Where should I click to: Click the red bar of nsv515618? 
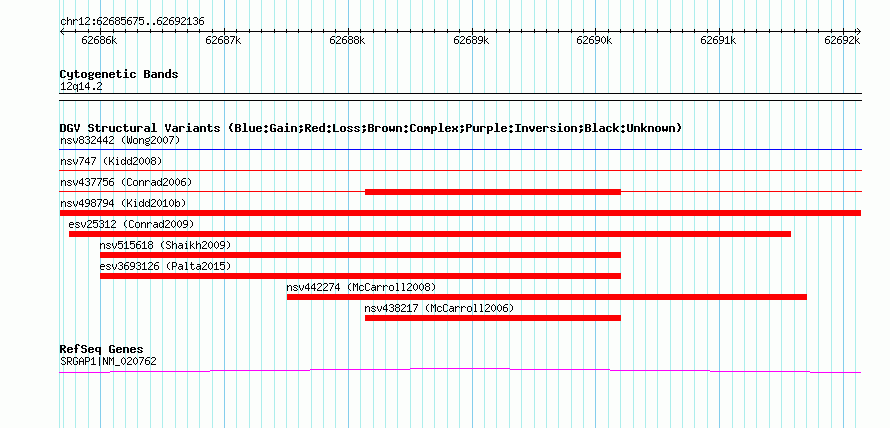coord(360,255)
